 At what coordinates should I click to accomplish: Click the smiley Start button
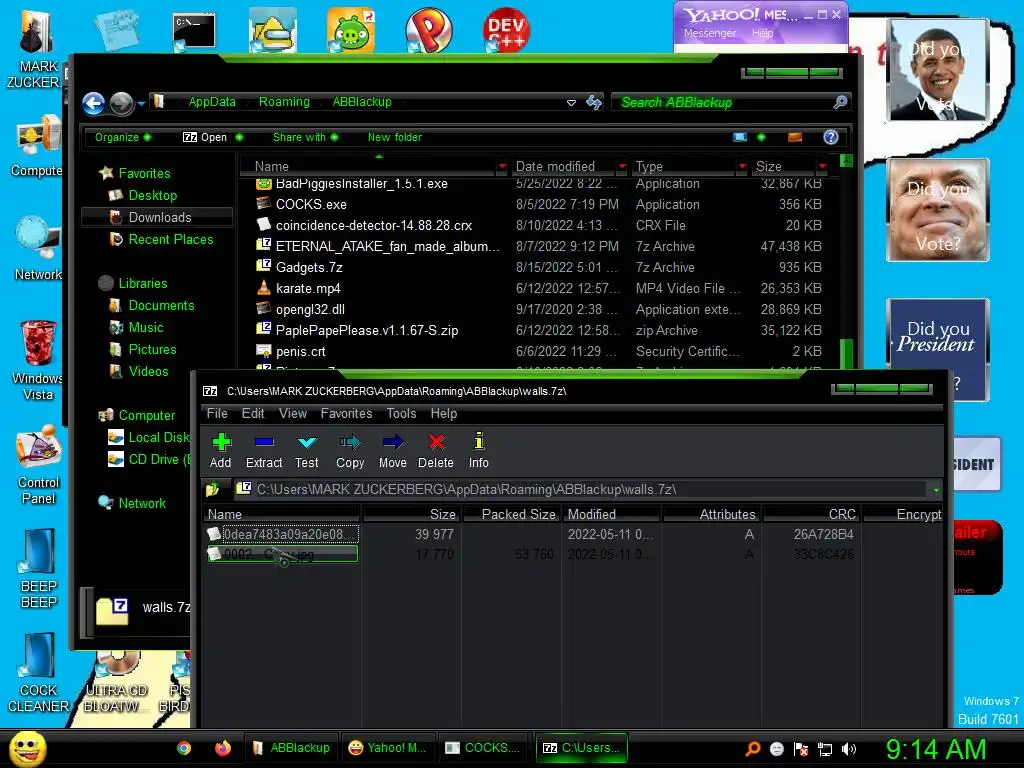[x=27, y=748]
